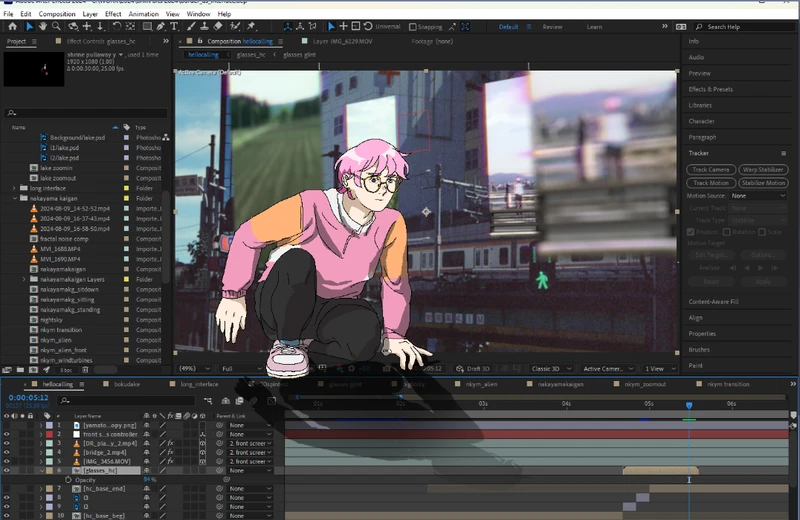This screenshot has height=520, width=800.
Task: Toggle the Position checkbox in Tracker
Action: click(690, 232)
